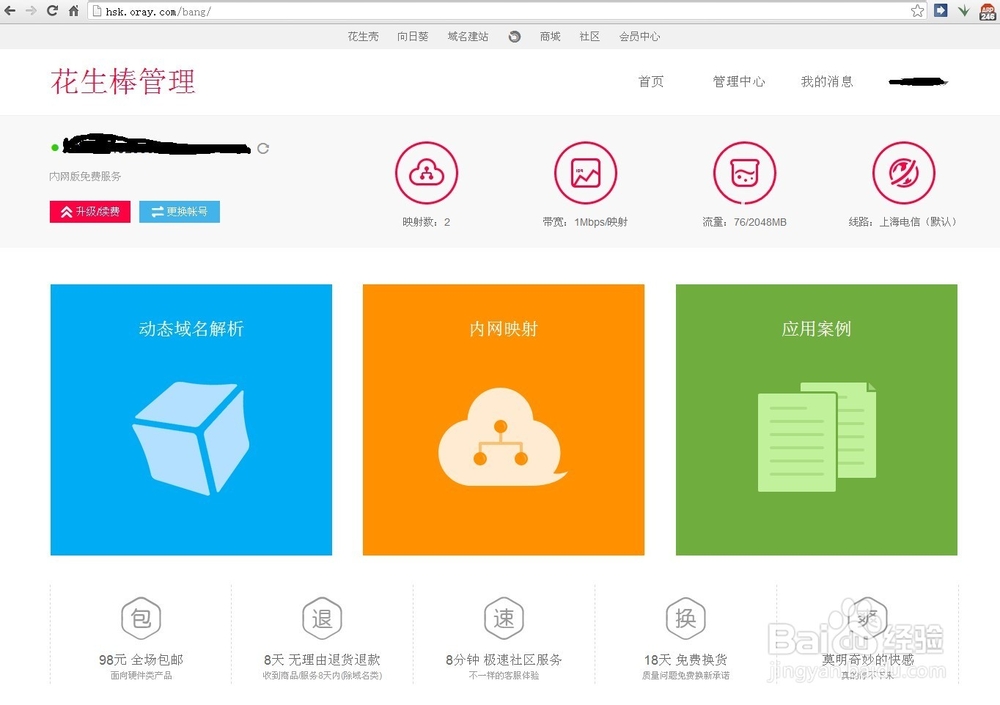Viewport: 1000px width, 705px height.
Task: Open 会员中心 in the top navigation
Action: [x=639, y=36]
